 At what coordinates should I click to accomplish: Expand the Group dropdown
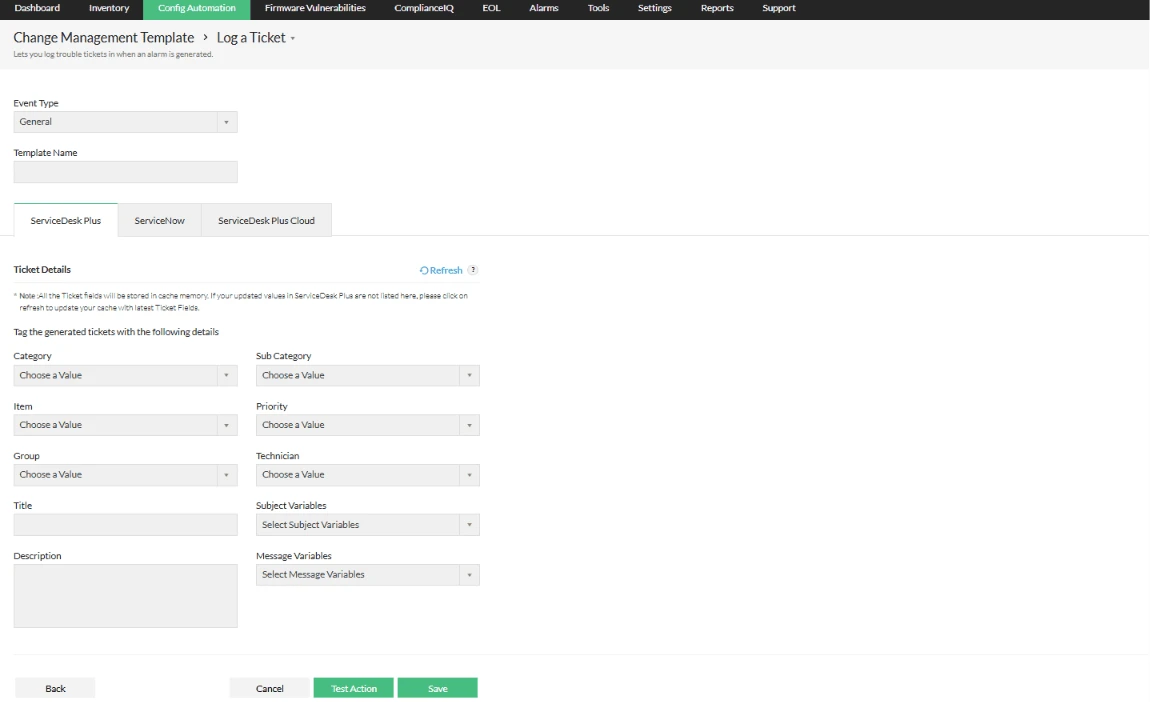click(x=125, y=475)
